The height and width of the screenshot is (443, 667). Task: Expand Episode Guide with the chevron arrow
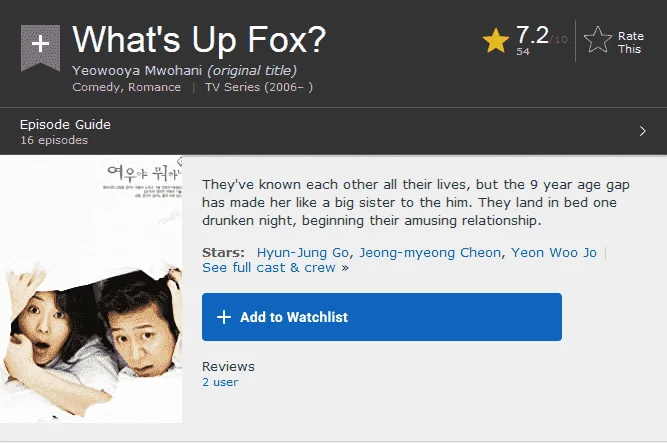642,131
